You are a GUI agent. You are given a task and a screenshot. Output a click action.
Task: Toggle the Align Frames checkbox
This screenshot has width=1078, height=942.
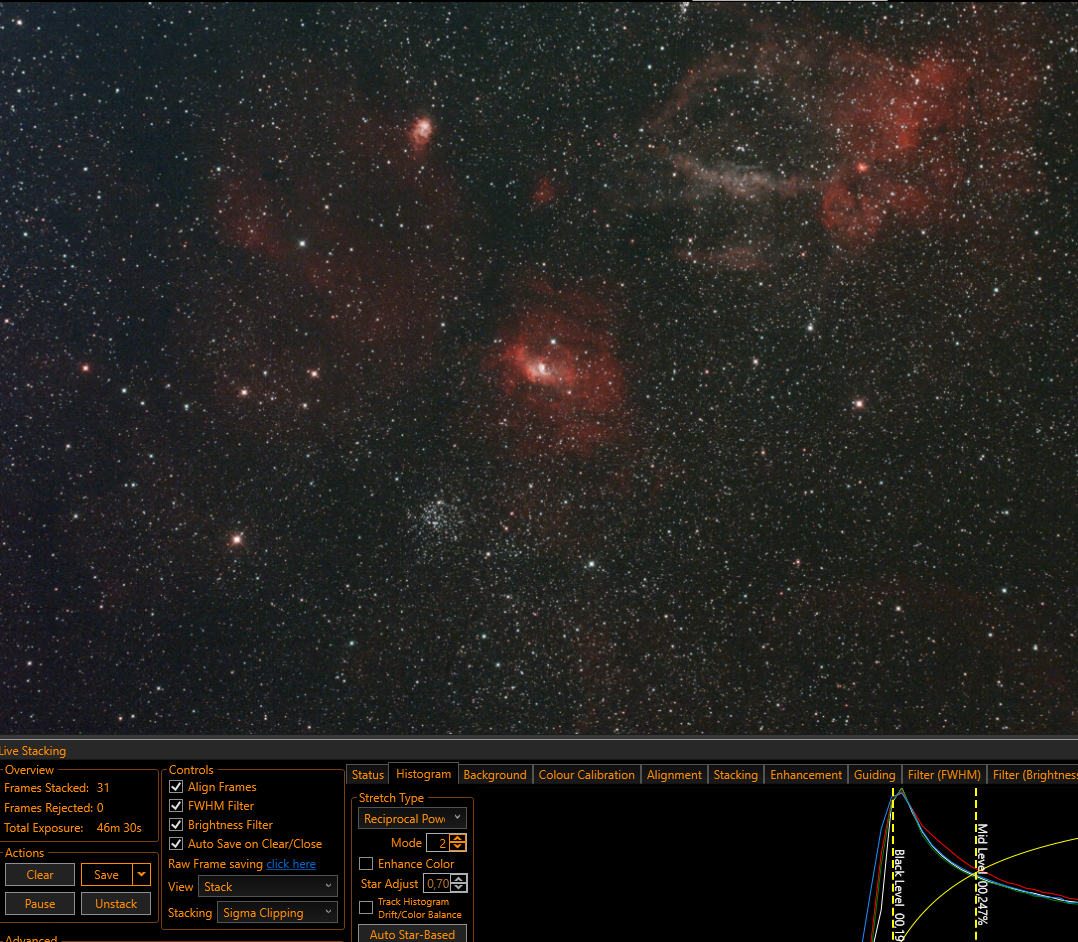(176, 787)
